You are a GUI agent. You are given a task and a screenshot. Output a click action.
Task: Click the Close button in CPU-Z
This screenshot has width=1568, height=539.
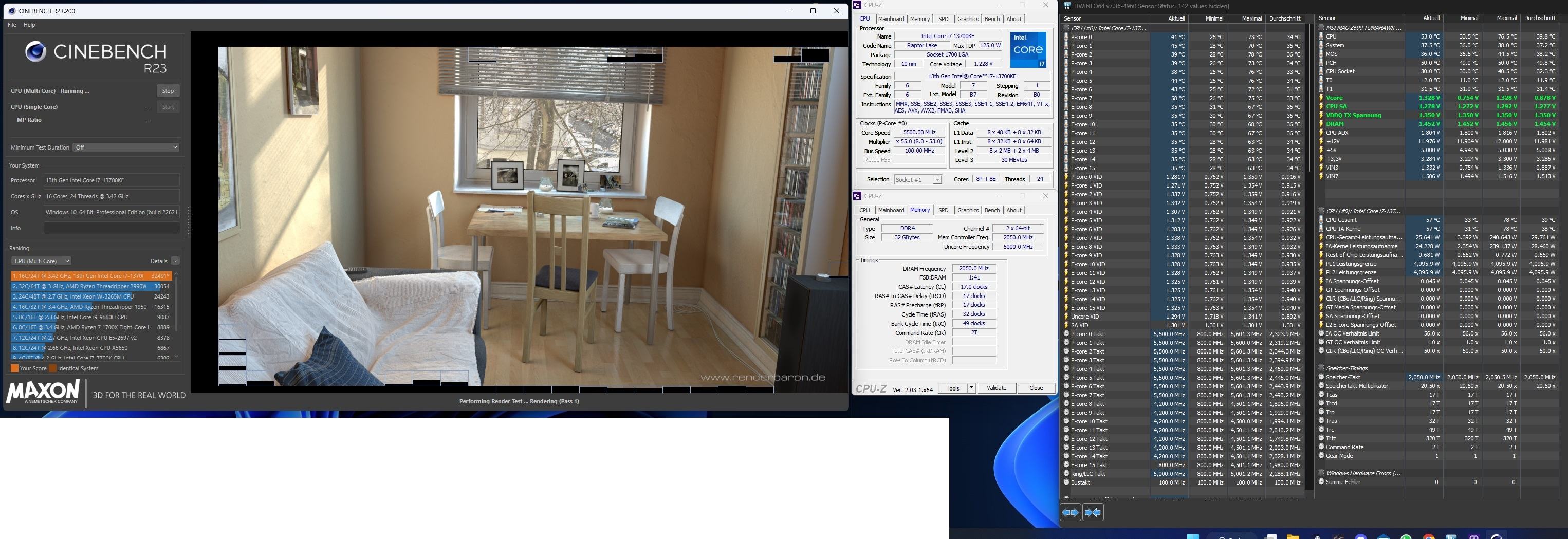1036,388
